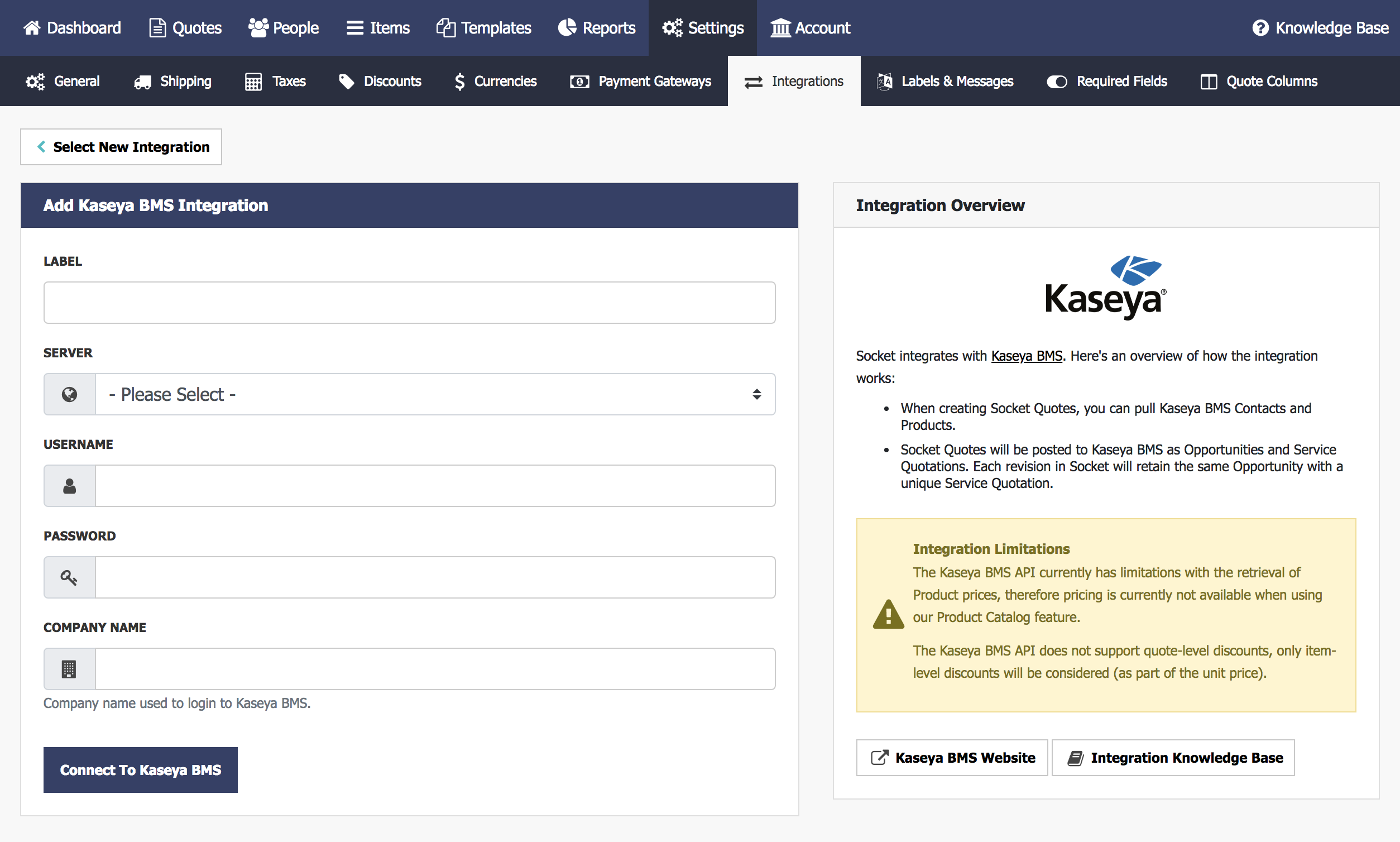Open the Kaseya BMS Website button

pos(952,758)
